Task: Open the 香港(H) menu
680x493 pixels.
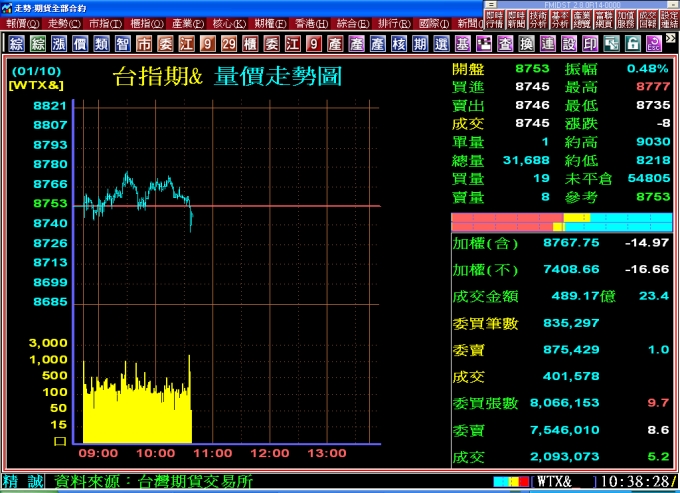Action: (x=312, y=23)
